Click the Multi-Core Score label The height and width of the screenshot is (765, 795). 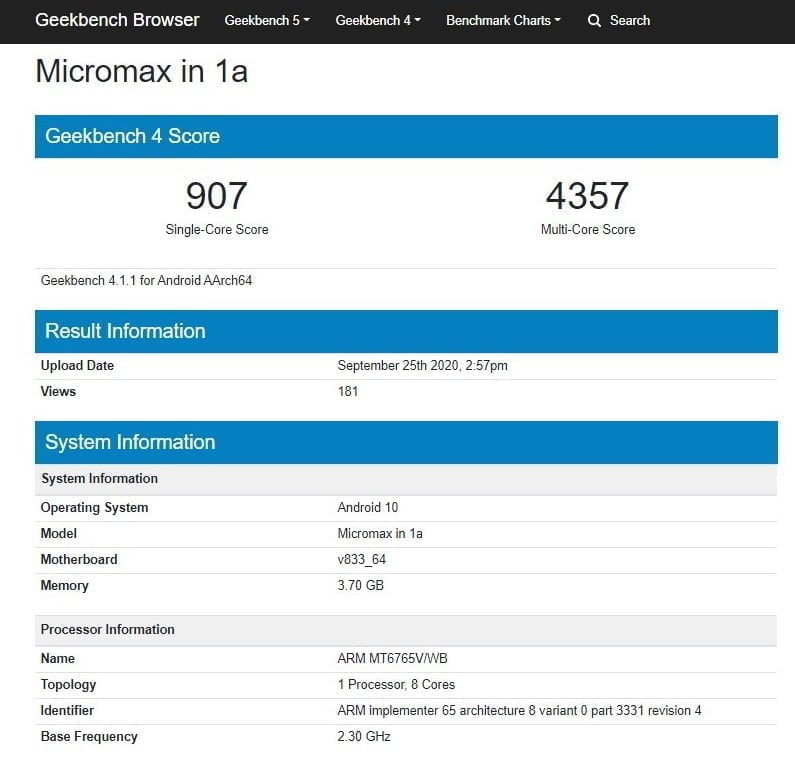[588, 229]
